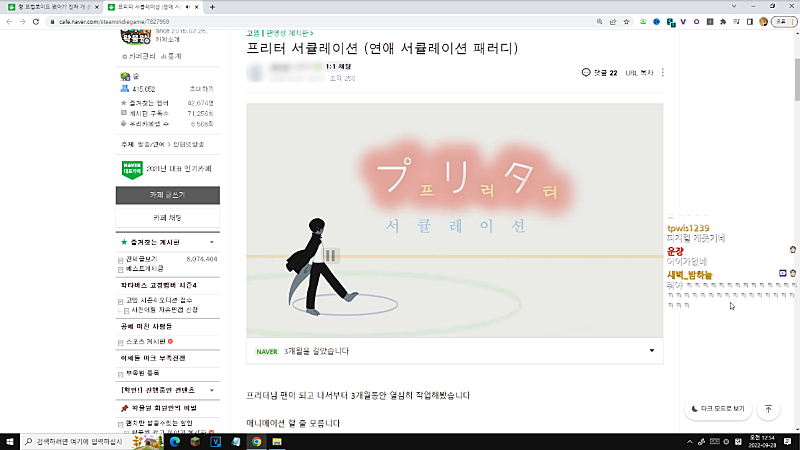This screenshot has height=450, width=800.
Task: Click the purple circle extension icon
Action: (696, 22)
